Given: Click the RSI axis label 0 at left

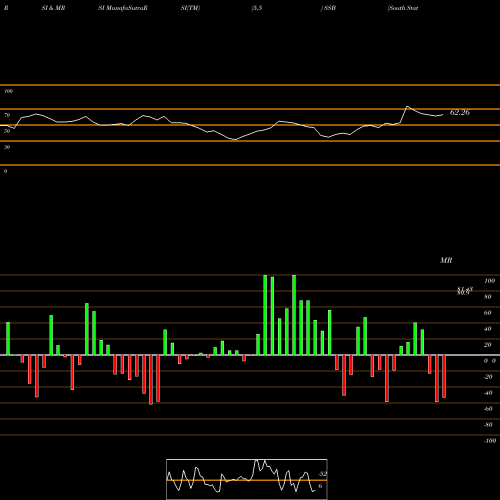Looking at the screenshot, I should click(5, 171).
